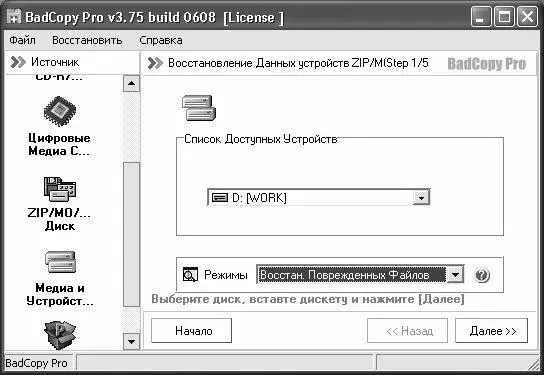Click the source list scrollbar thumb
The image size is (544, 375).
(x=131, y=235)
